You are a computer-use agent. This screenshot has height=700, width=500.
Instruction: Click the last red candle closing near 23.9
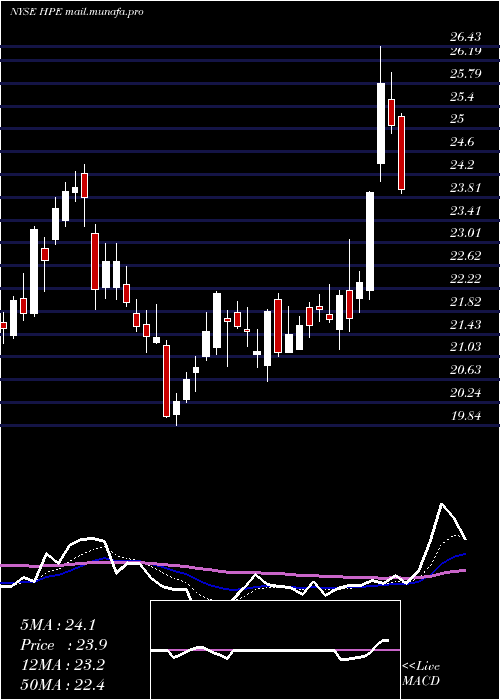point(402,153)
